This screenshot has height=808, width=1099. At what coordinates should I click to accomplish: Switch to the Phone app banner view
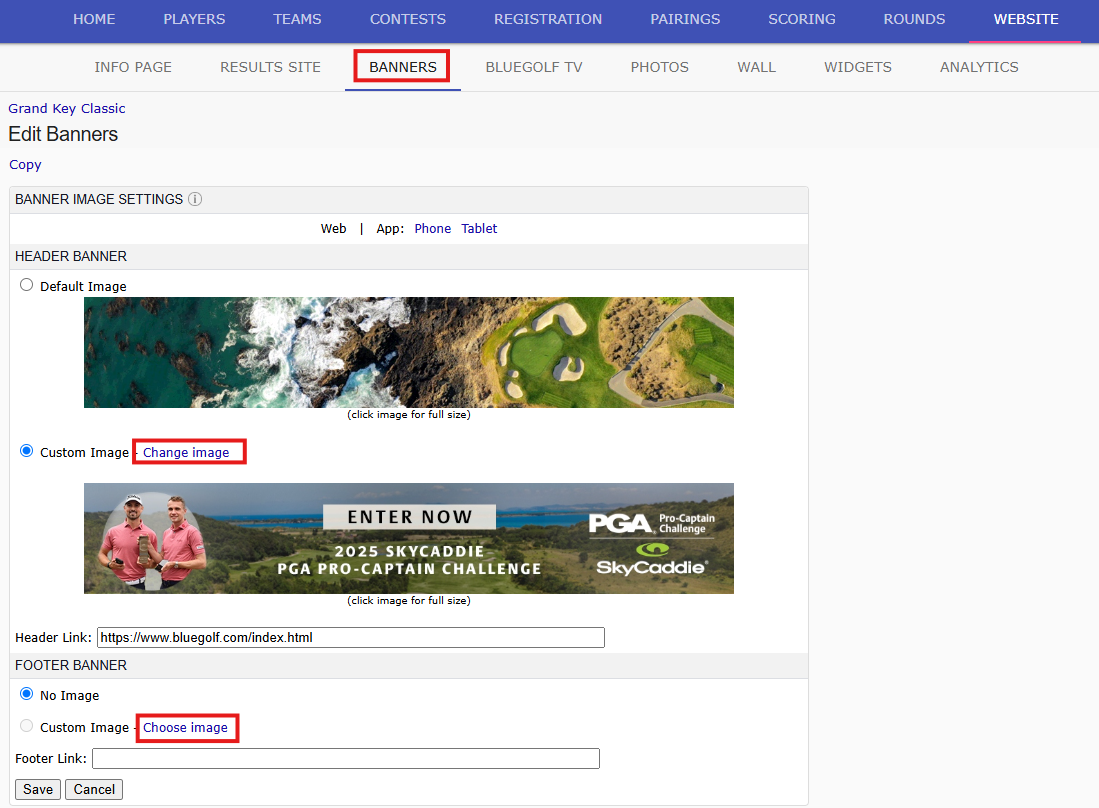click(x=432, y=228)
